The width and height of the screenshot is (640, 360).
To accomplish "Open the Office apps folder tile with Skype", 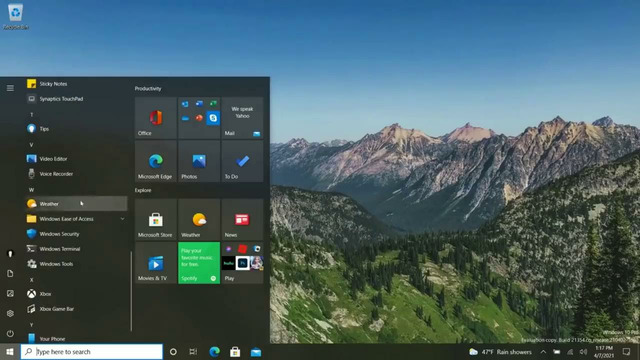I will [199, 118].
